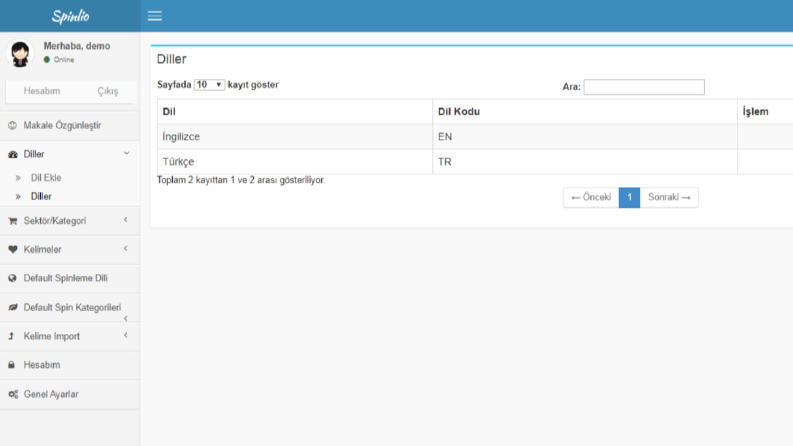Image resolution: width=793 pixels, height=446 pixels.
Task: Click the Spinlio logo
Action: [x=70, y=16]
